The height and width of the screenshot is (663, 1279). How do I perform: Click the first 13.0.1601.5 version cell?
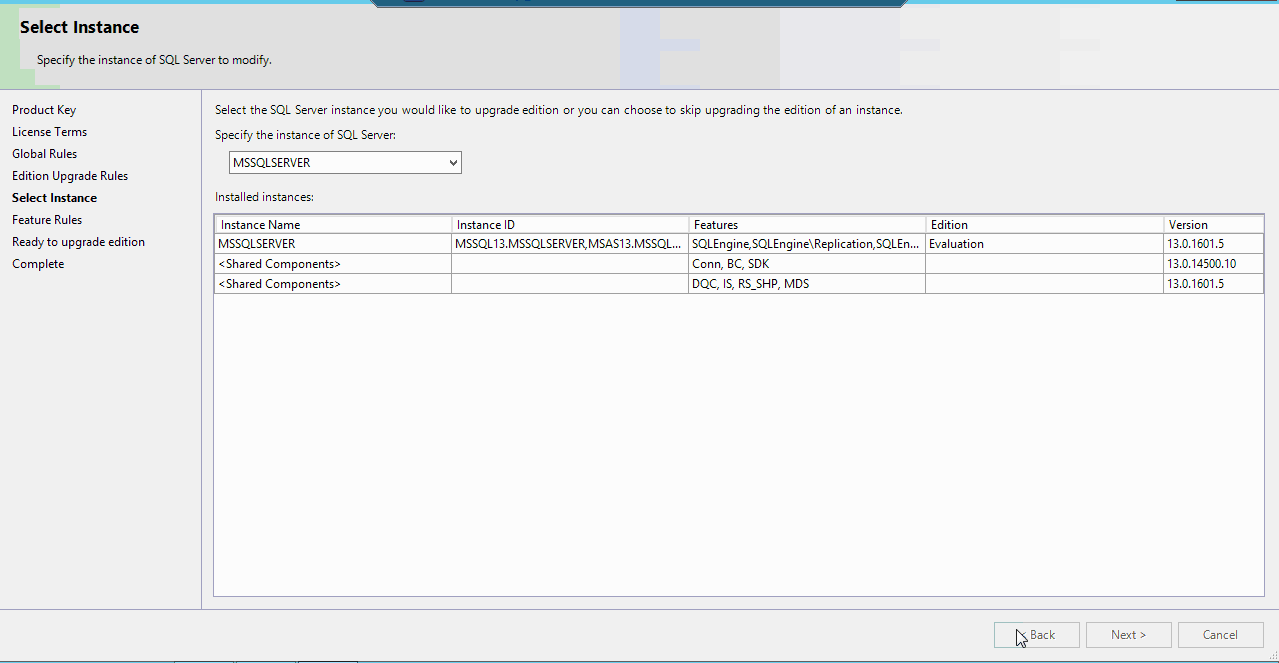coord(1214,244)
